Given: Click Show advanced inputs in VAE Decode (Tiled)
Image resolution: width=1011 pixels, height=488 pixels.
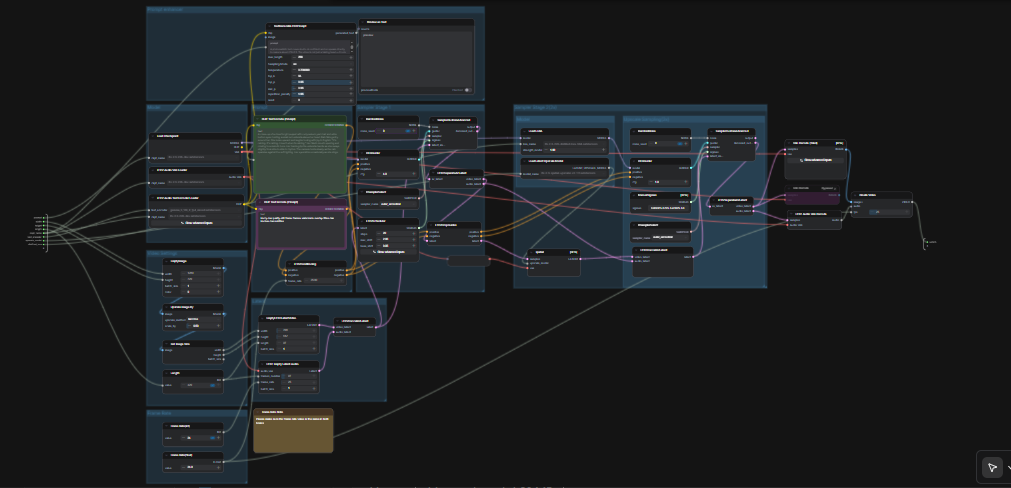Looking at the screenshot, I should point(816,160).
